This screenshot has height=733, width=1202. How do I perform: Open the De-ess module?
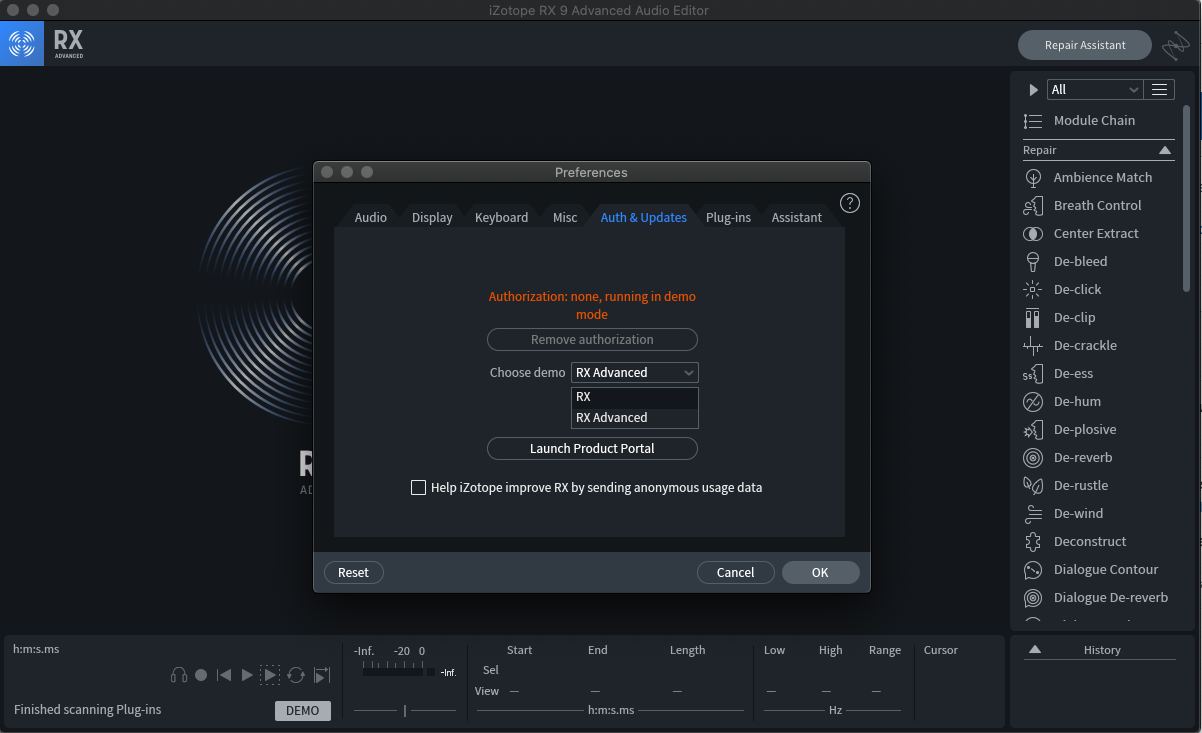tap(1073, 373)
